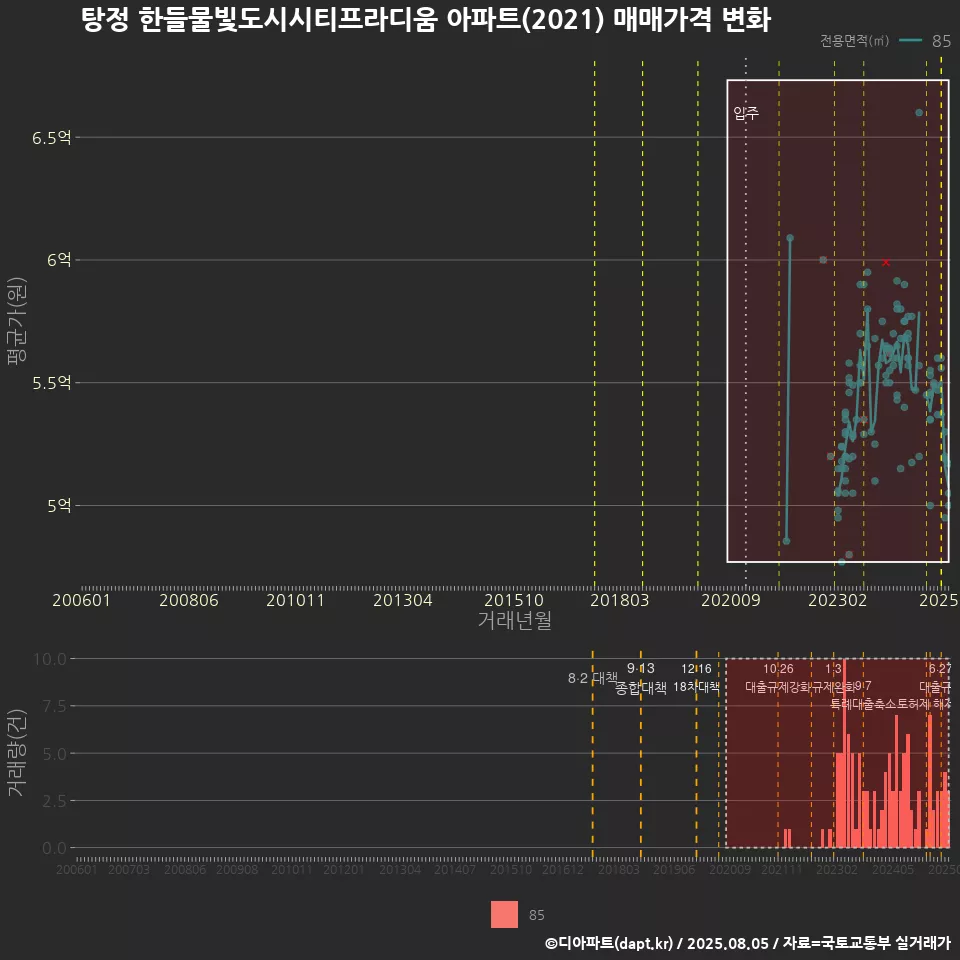
Task: Click the 18차대책 annotation text
Action: tap(696, 687)
